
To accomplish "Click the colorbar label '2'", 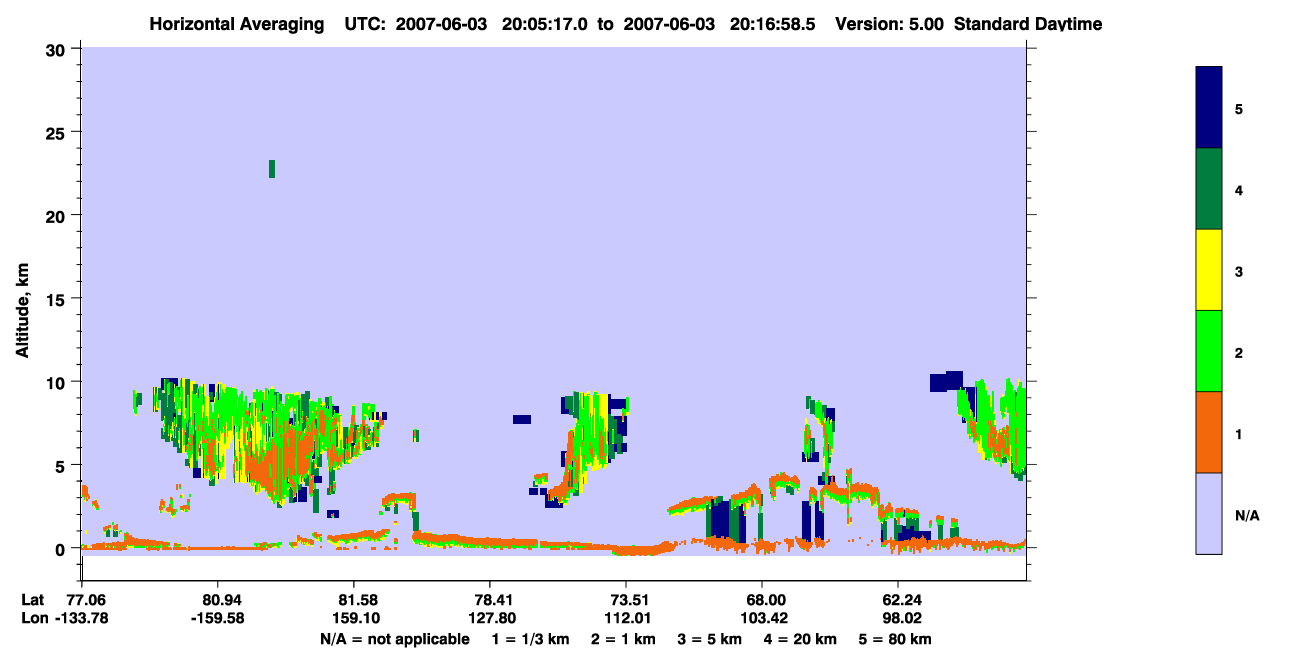I will click(x=1239, y=353).
